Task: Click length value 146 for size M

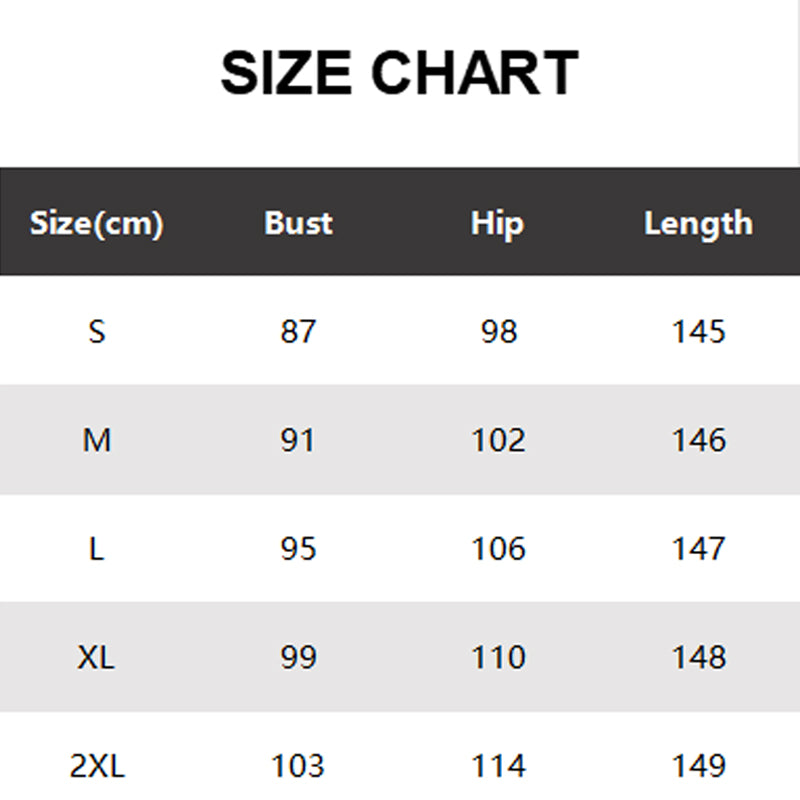Action: coord(698,440)
